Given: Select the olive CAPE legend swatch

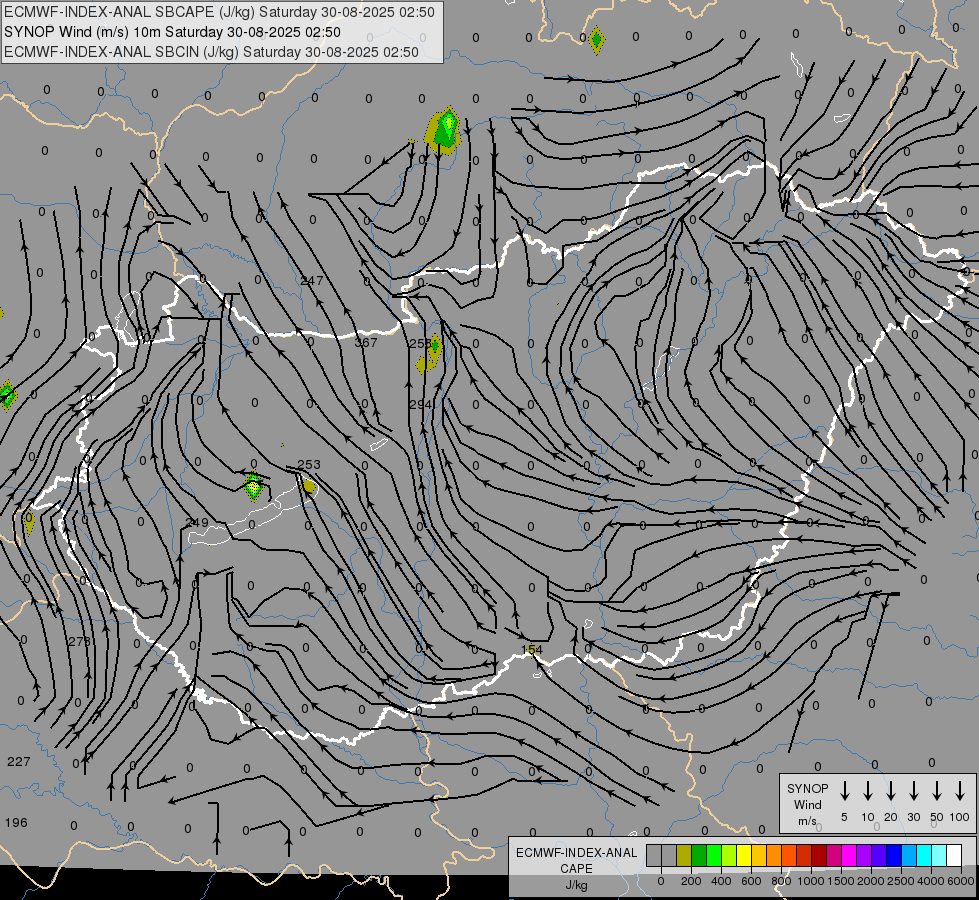Looking at the screenshot, I should (684, 856).
